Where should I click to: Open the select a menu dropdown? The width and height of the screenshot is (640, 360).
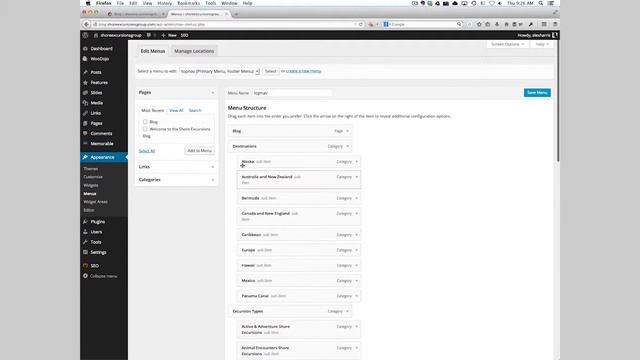[220, 71]
